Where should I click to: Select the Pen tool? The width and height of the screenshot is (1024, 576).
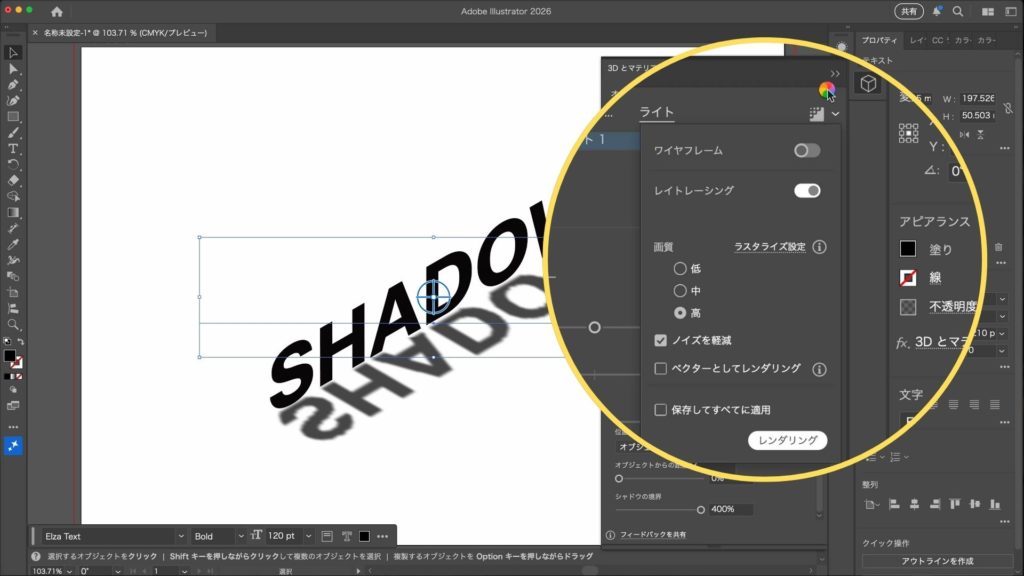(x=13, y=85)
